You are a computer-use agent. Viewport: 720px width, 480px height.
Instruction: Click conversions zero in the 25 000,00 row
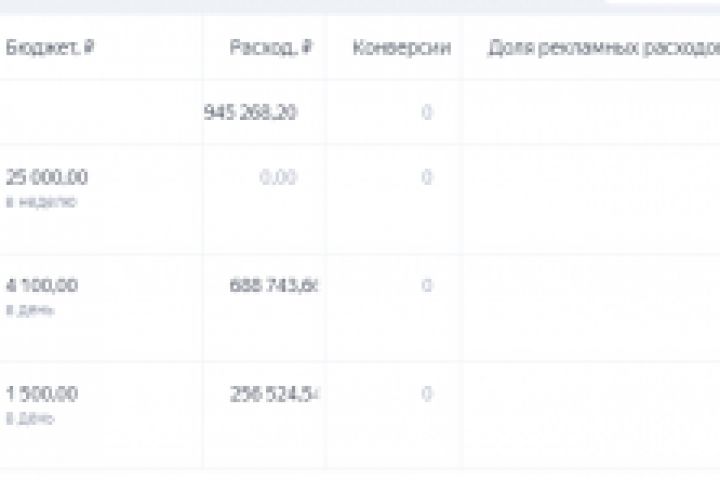click(x=427, y=177)
